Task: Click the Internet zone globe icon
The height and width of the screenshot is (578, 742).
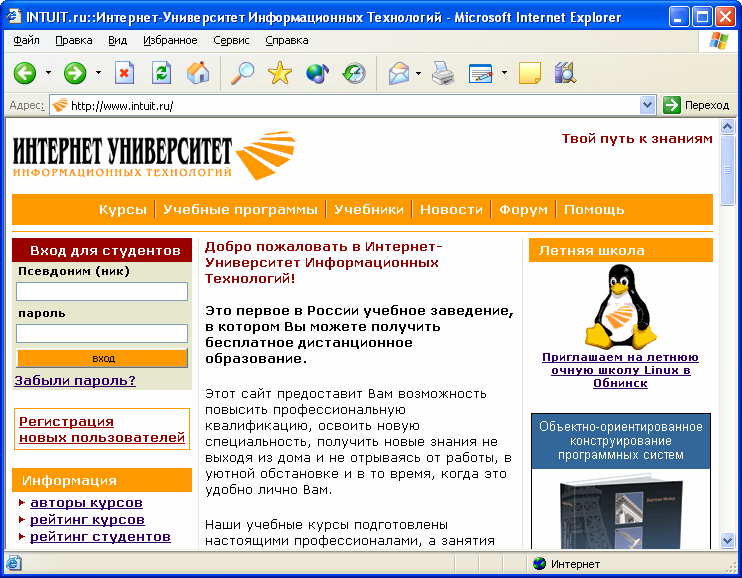Action: tap(539, 563)
